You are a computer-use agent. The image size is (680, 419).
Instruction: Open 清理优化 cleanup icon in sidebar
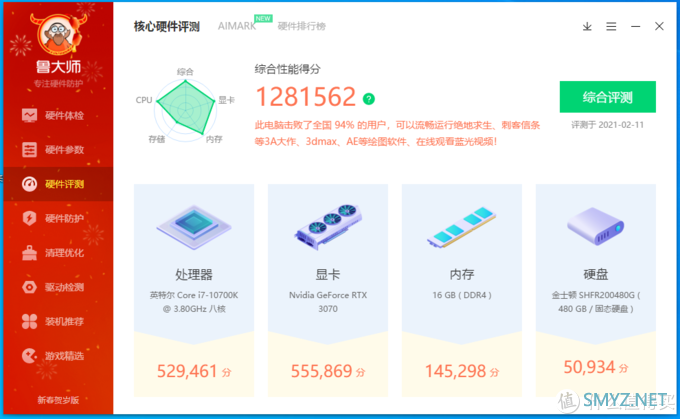pos(29,252)
